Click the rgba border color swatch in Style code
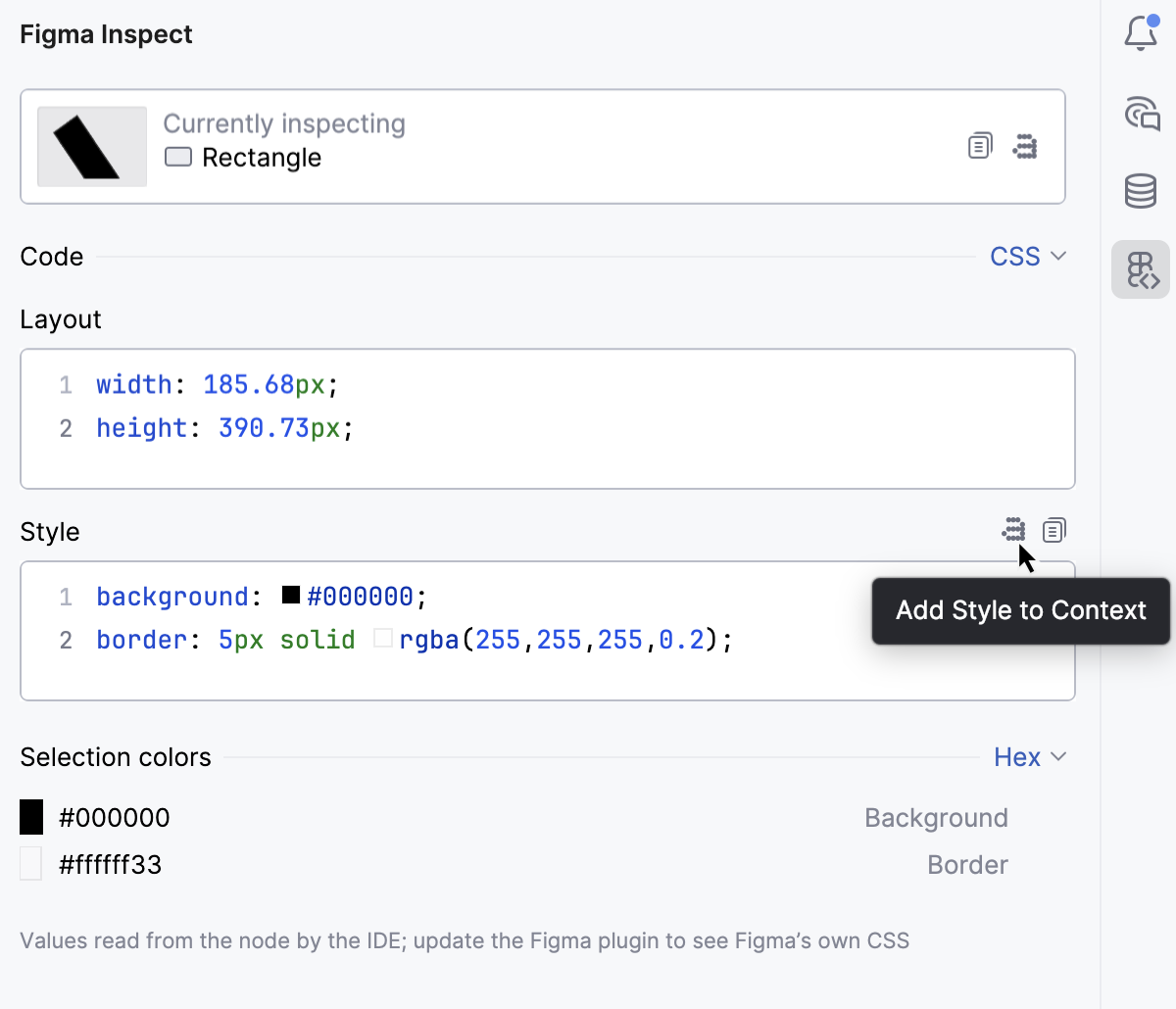Screen dimensions: 1176x1009 (x=383, y=639)
